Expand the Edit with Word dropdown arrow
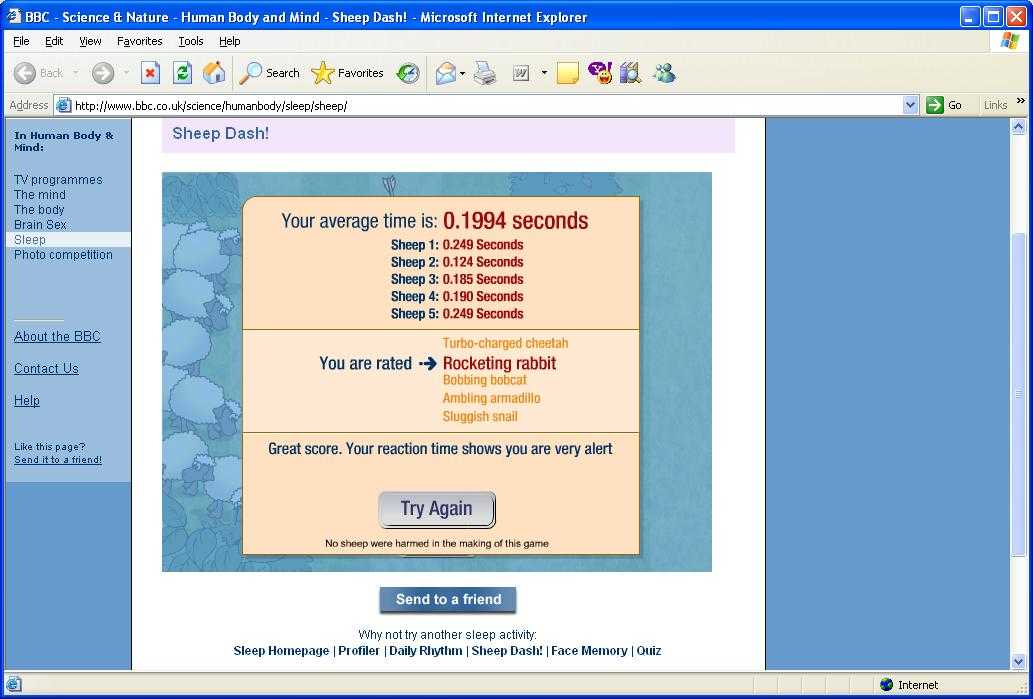 544,73
